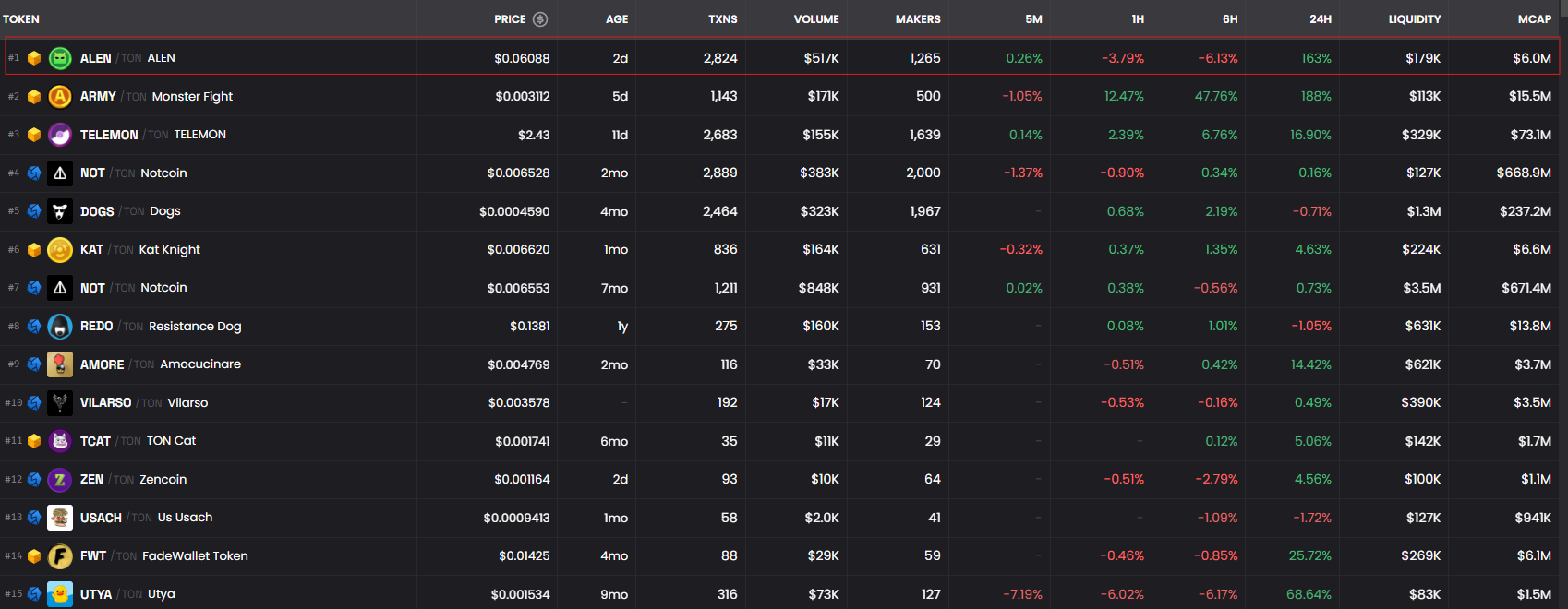Click the TCAT TON Cat logo

pos(60,441)
